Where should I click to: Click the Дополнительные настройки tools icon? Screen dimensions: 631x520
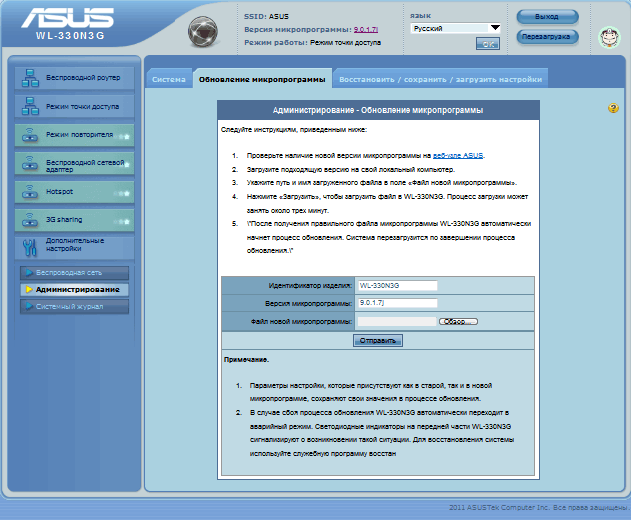point(29,246)
